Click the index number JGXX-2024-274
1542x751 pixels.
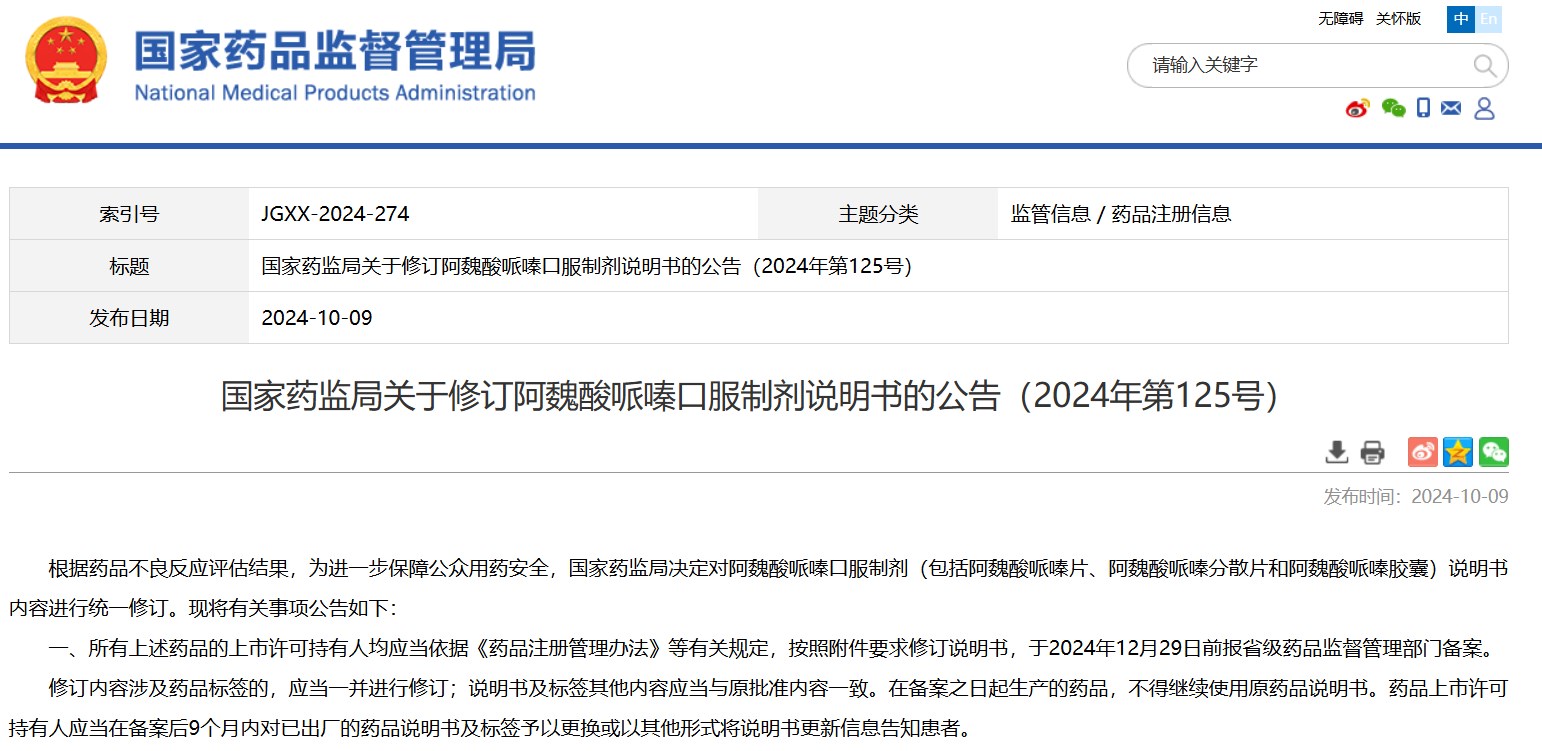335,214
